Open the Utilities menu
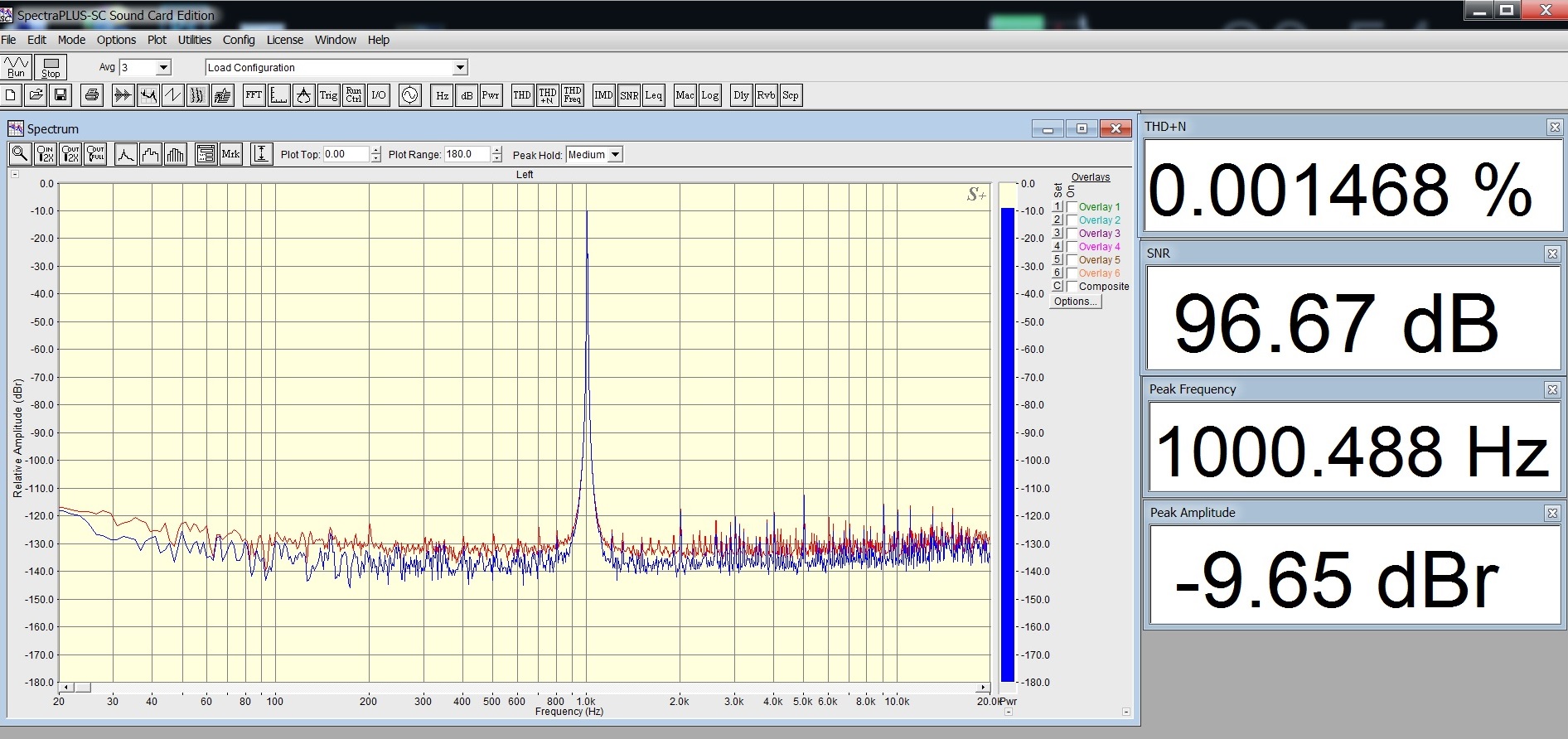Viewport: 1568px width, 739px height. (x=194, y=40)
